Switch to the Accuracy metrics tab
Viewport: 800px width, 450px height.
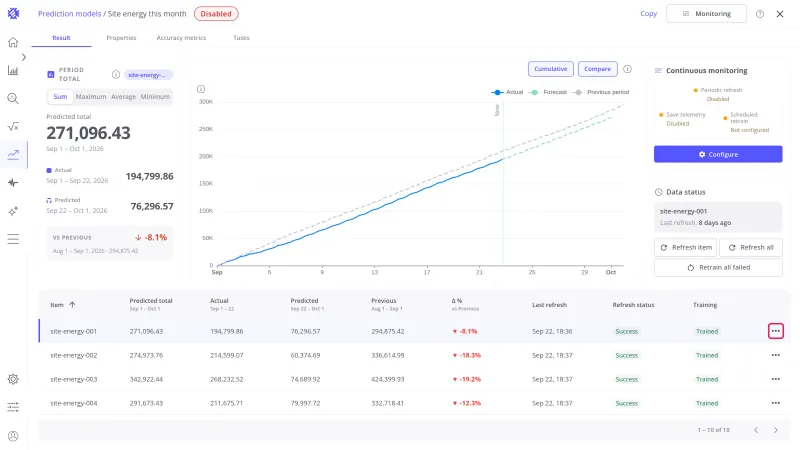point(181,38)
